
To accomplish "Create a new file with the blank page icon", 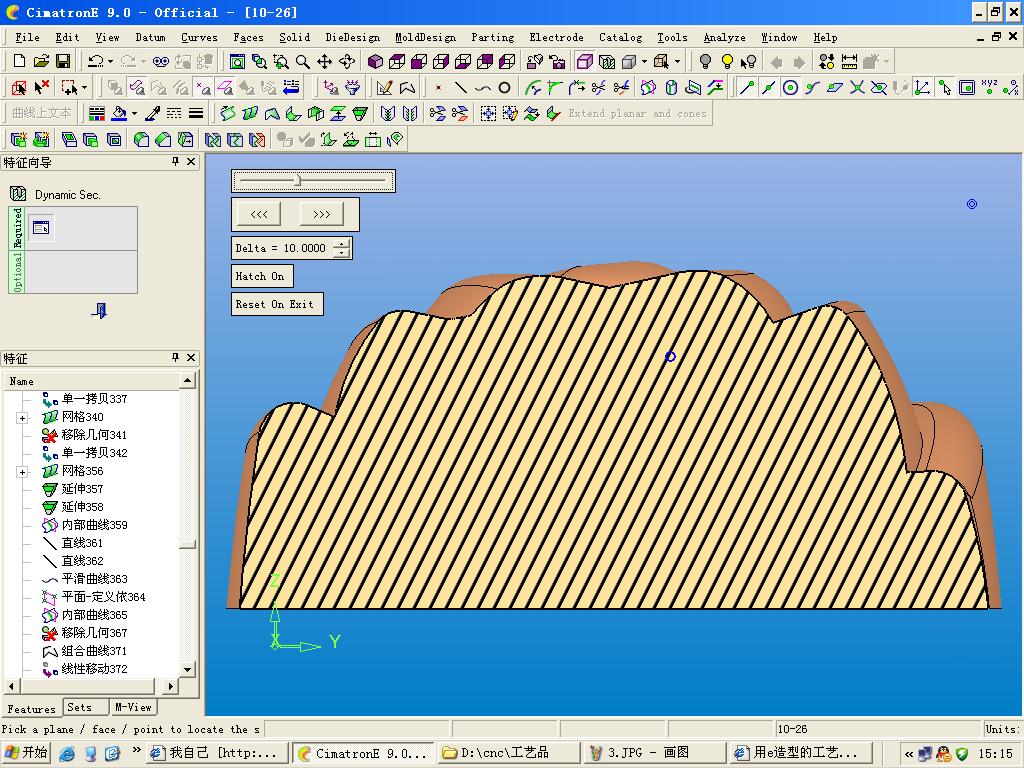I will tap(20, 61).
